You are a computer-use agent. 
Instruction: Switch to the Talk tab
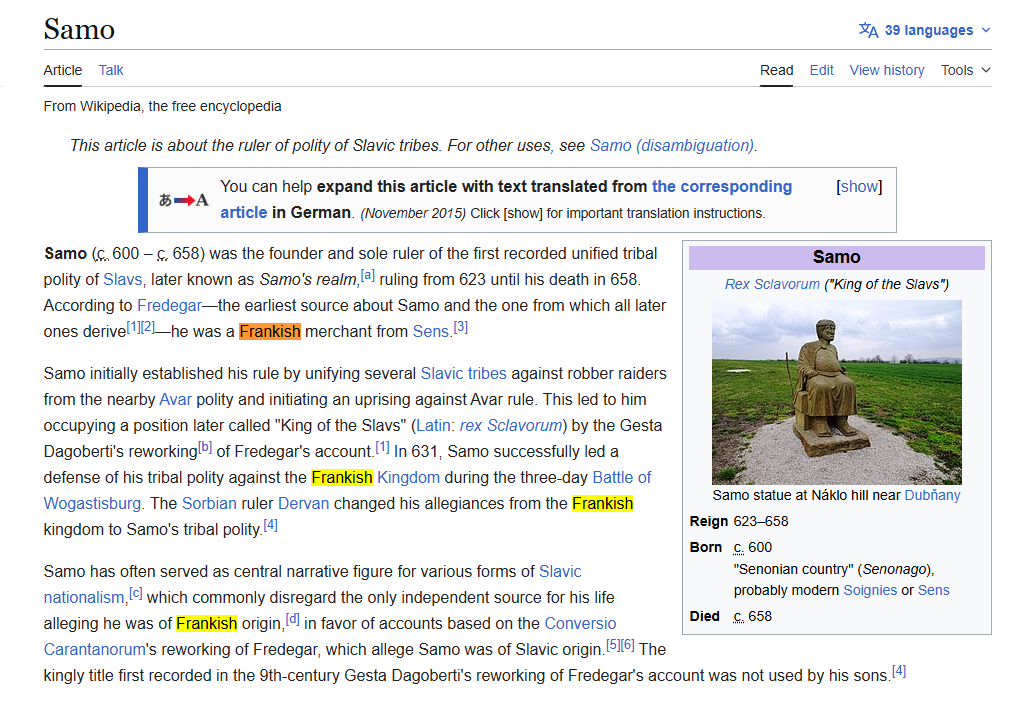[111, 70]
